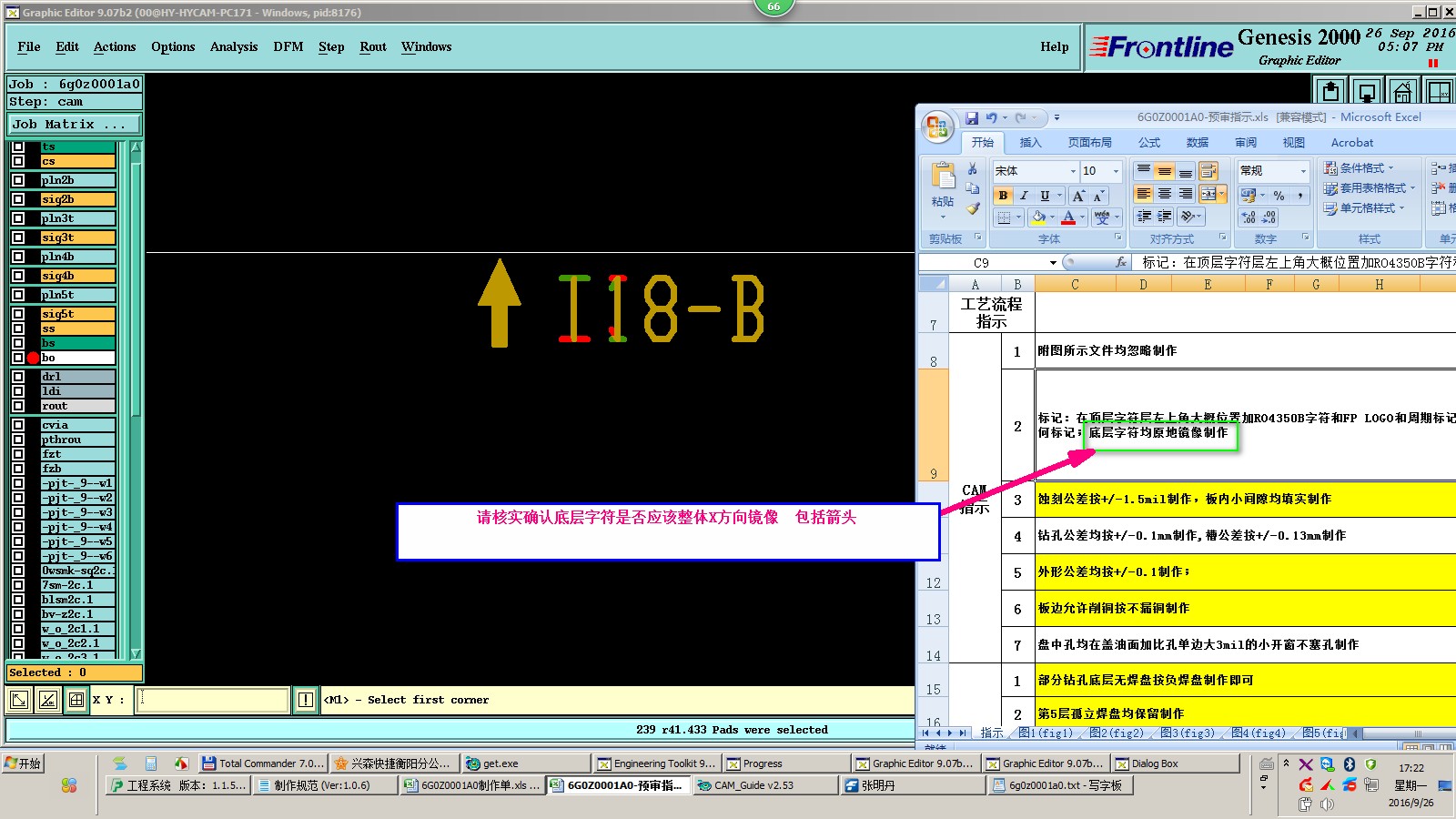The width and height of the screenshot is (1456, 819).
Task: Toggle checkbox for layer pln3t
Action: 18,218
